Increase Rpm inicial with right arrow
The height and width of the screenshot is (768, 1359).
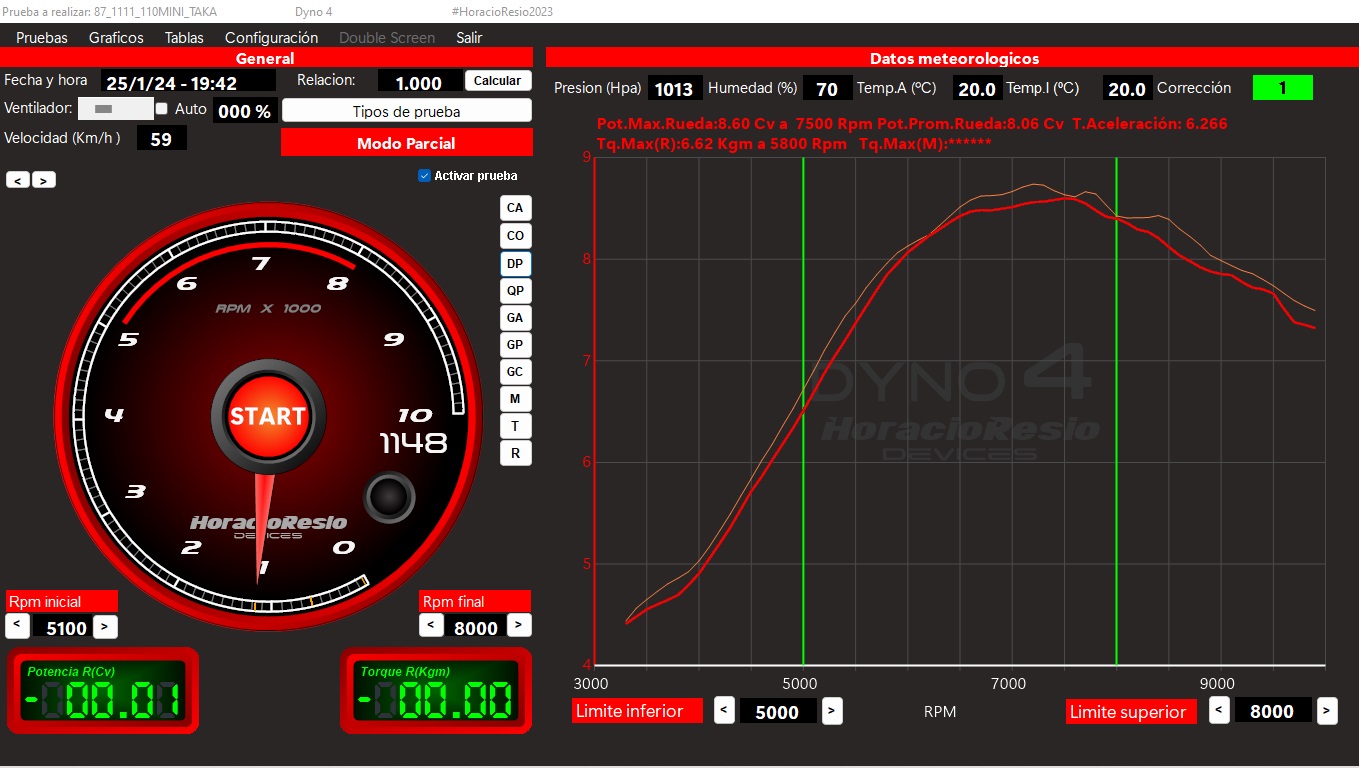105,627
